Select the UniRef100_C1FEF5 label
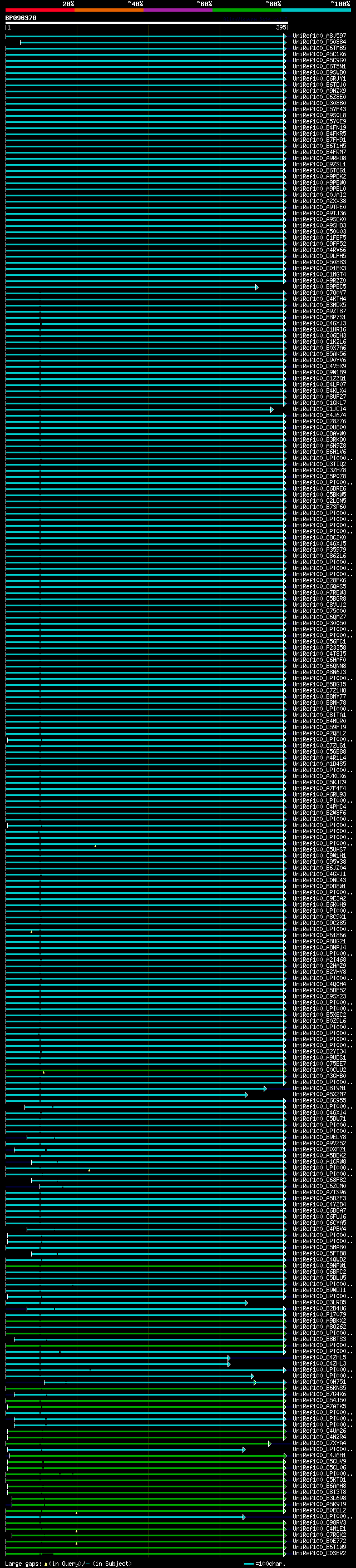 319,238
